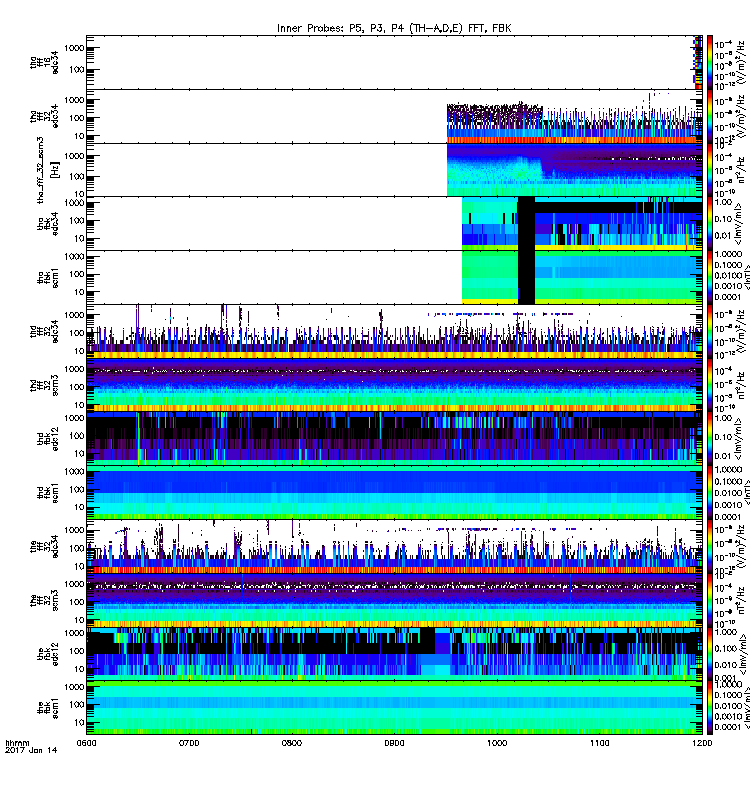Click the 1000 Hz tick on the fbk scm1 axis

tap(74, 687)
